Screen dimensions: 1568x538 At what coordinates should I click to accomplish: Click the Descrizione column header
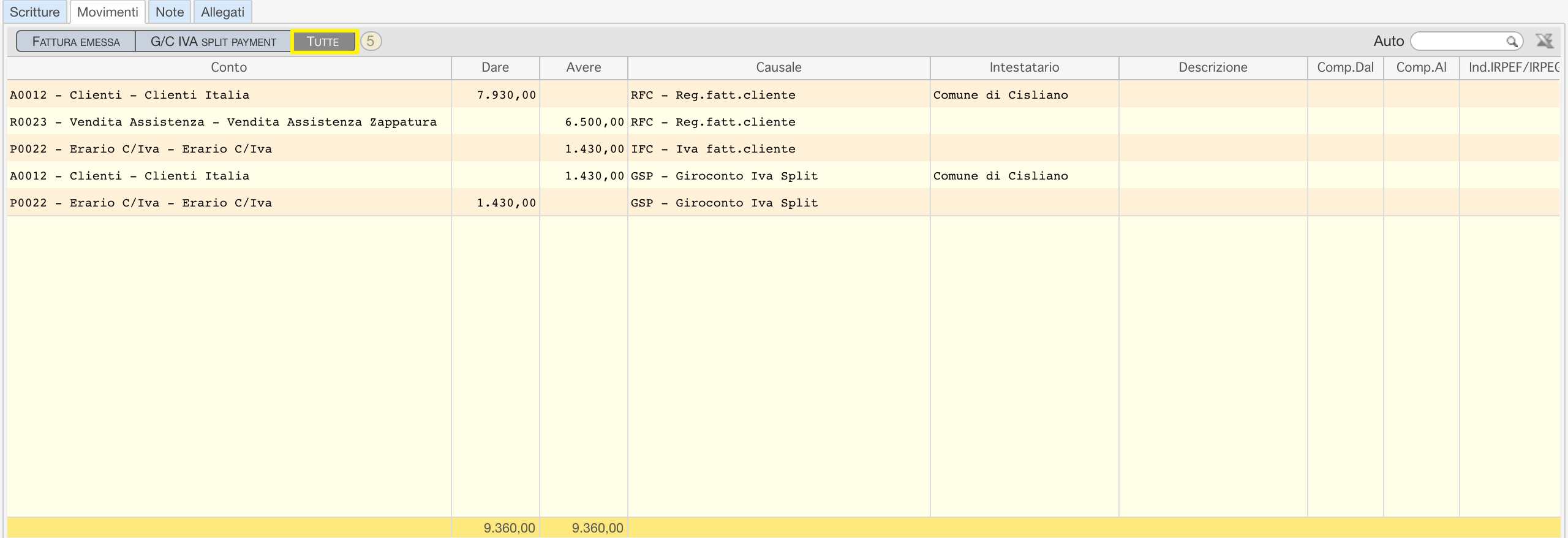1213,67
